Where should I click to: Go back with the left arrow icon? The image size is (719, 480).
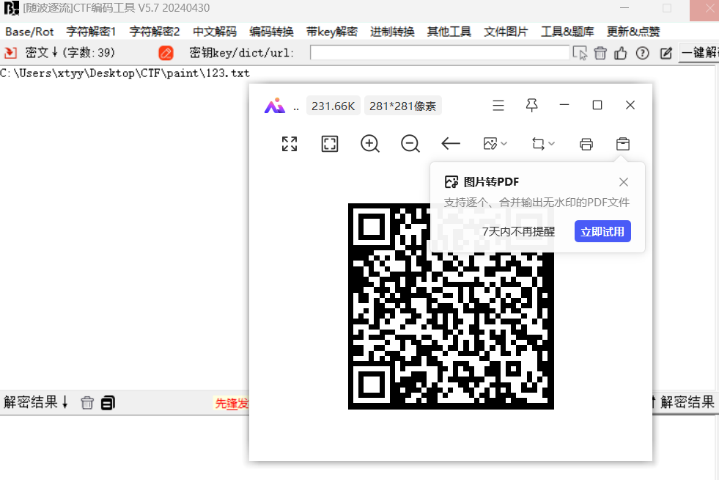450,143
